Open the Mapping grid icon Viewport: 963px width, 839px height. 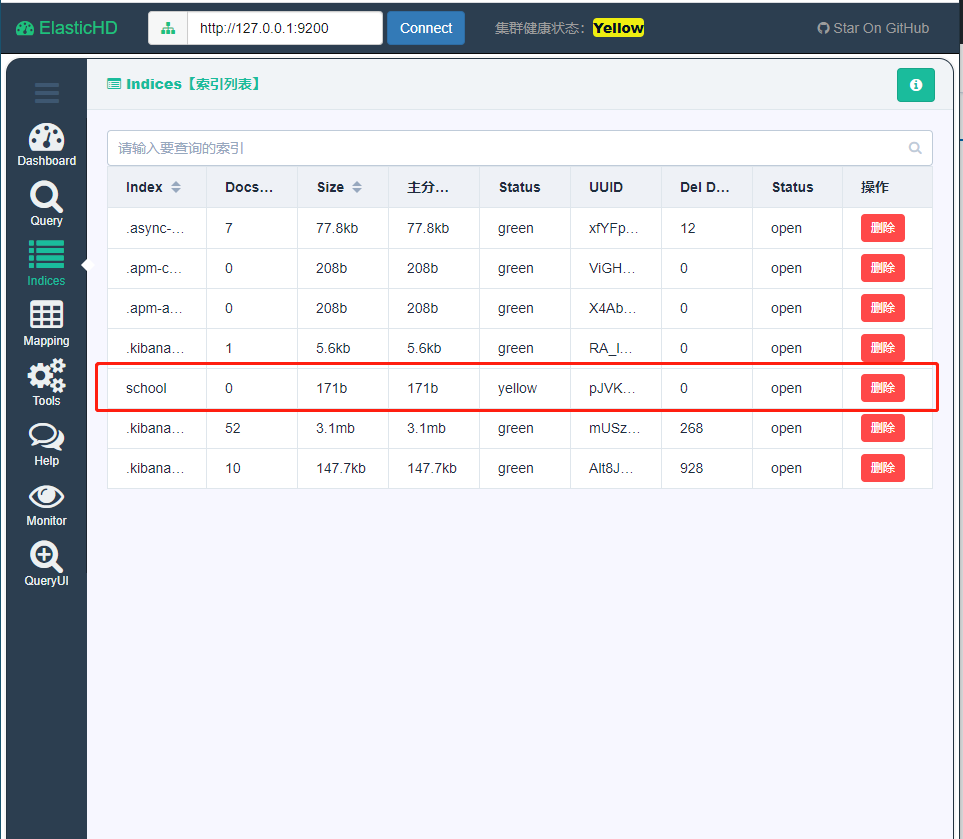click(x=46, y=314)
